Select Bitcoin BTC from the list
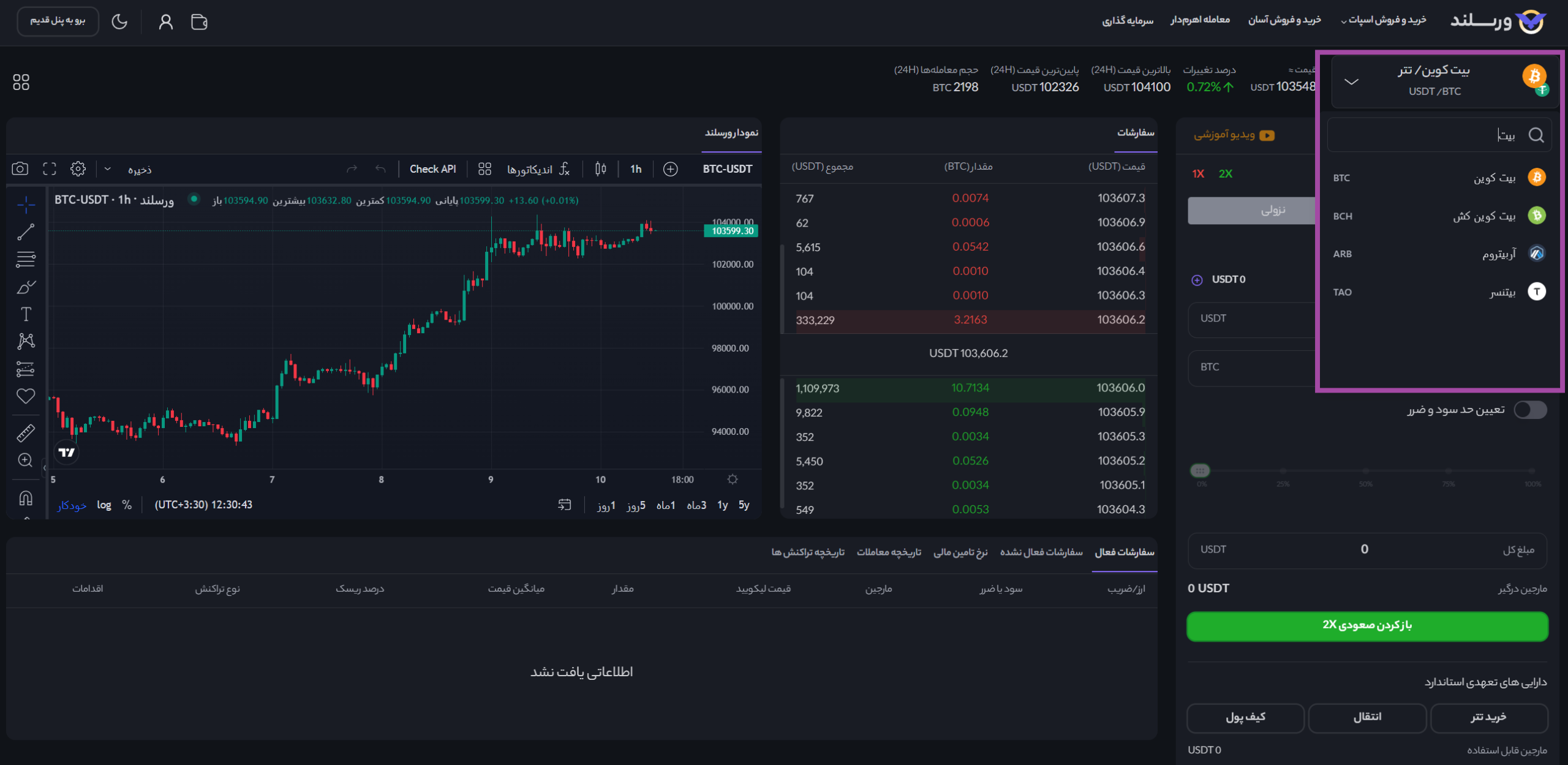The width and height of the screenshot is (1568, 765). tap(1439, 178)
